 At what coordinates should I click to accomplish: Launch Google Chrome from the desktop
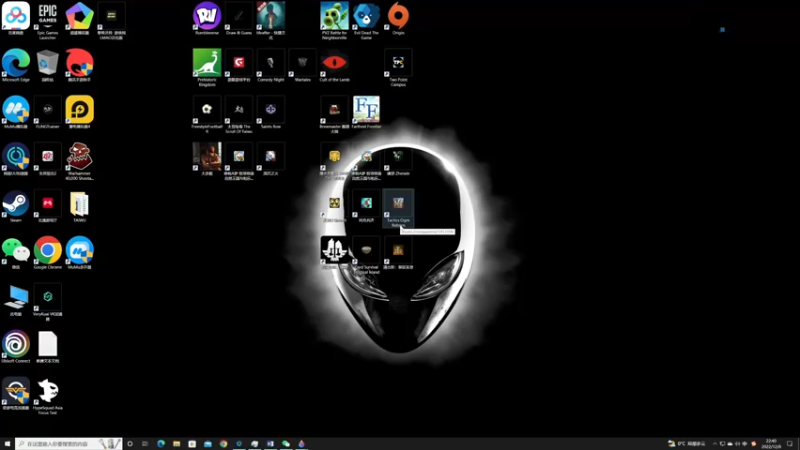click(47, 253)
